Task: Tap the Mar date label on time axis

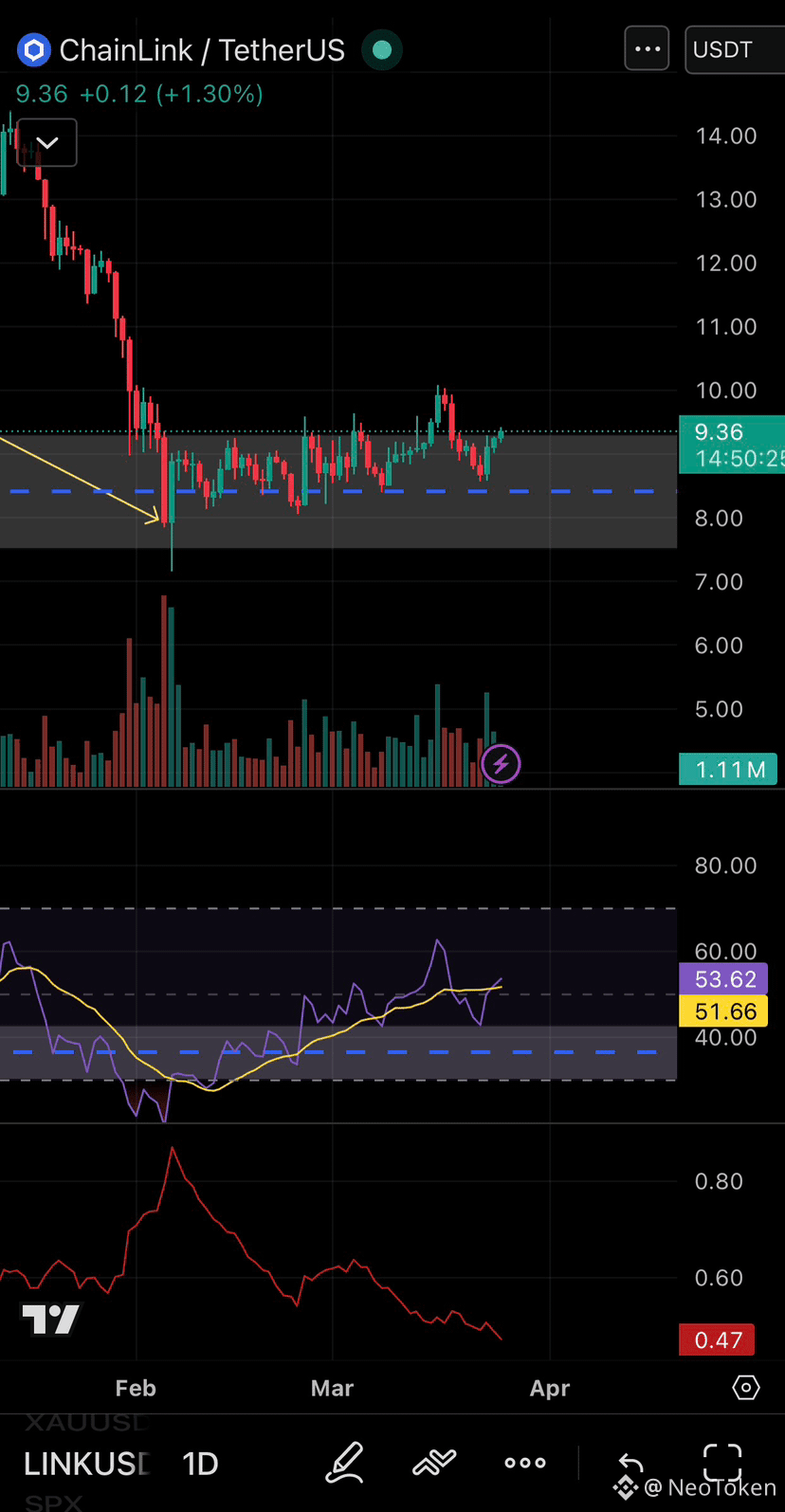Action: pos(332,1388)
